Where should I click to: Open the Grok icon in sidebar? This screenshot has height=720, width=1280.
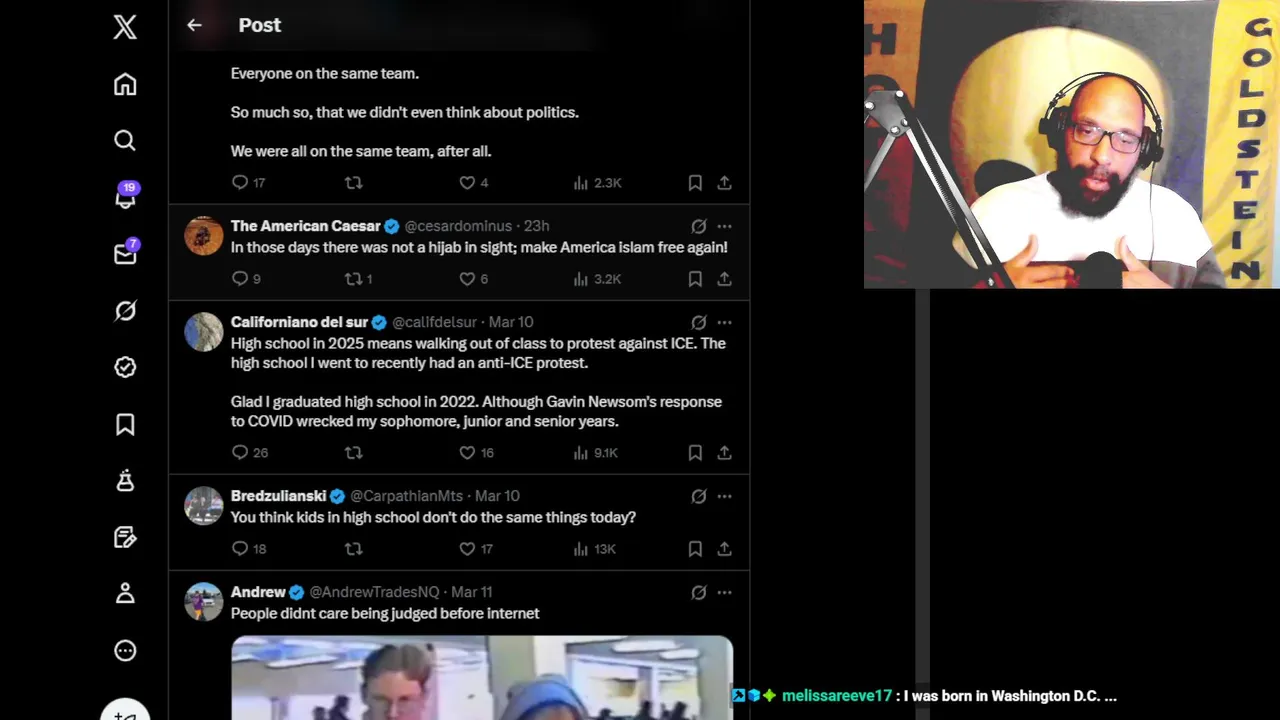click(125, 311)
